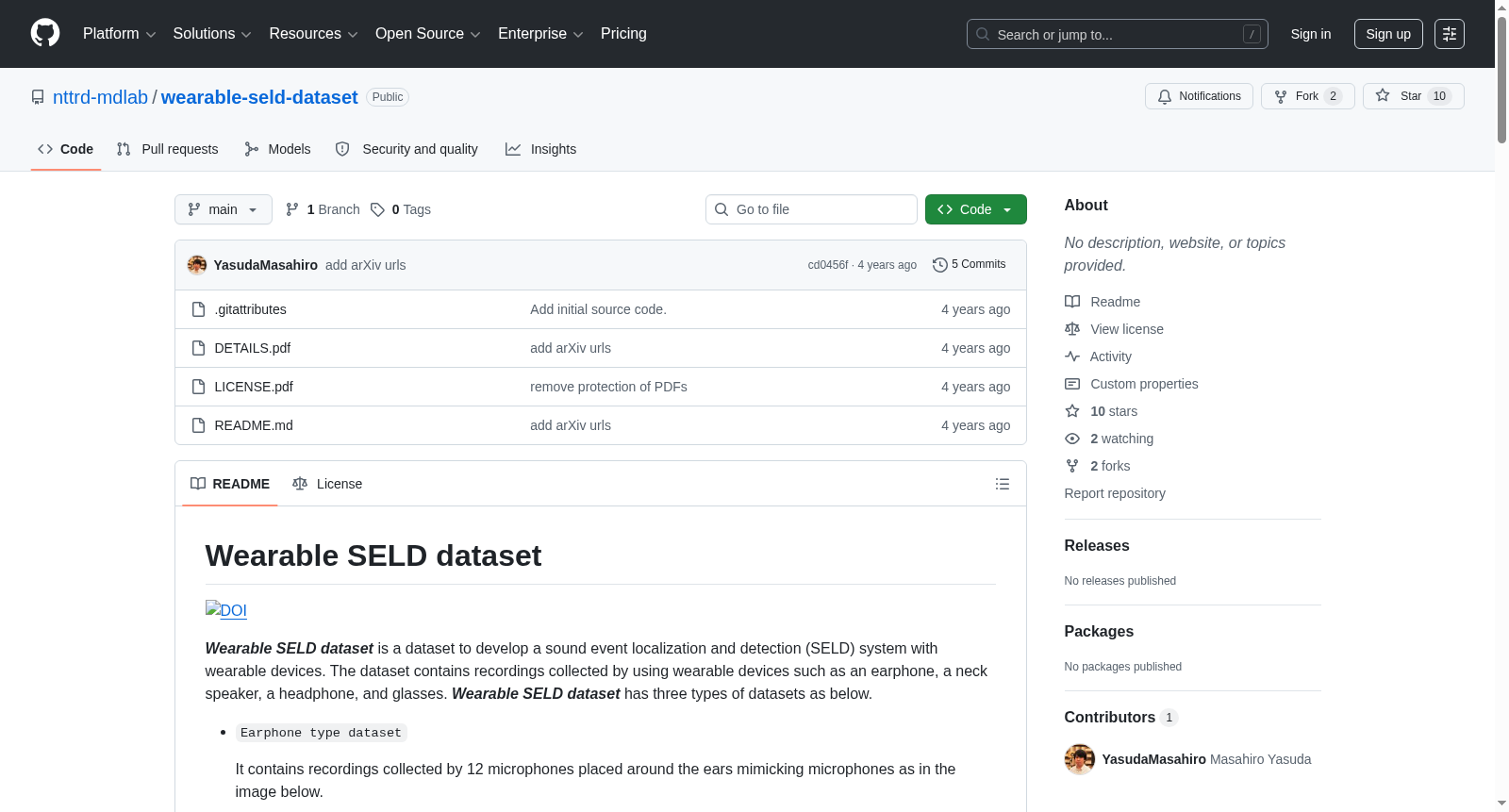1509x812 pixels.
Task: Click the Notifications bell button
Action: click(1199, 96)
